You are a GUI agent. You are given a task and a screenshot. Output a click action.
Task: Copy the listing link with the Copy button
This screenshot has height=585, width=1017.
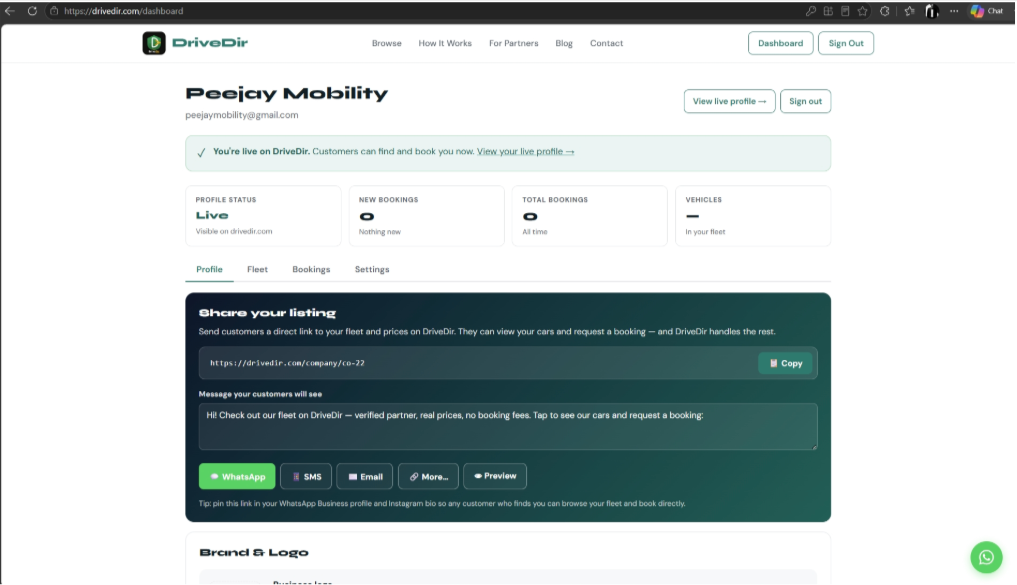point(785,363)
